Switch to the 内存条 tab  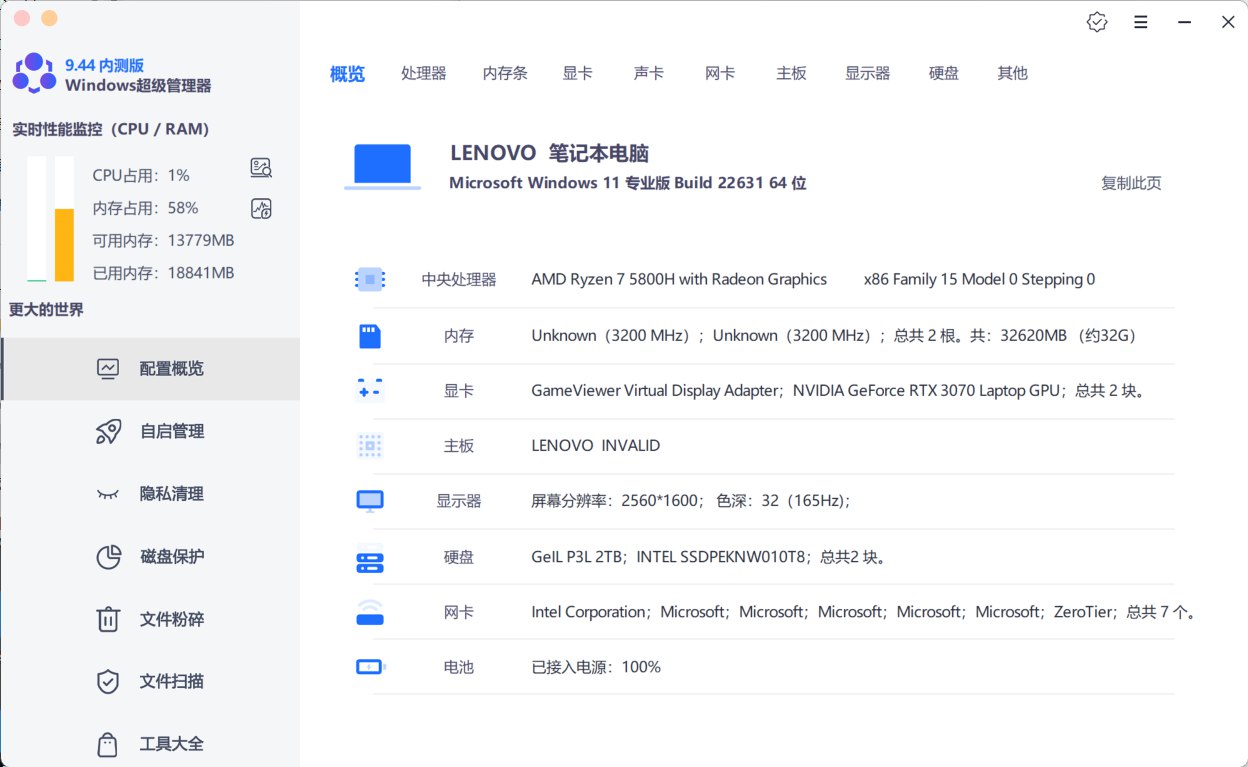pyautogui.click(x=505, y=73)
